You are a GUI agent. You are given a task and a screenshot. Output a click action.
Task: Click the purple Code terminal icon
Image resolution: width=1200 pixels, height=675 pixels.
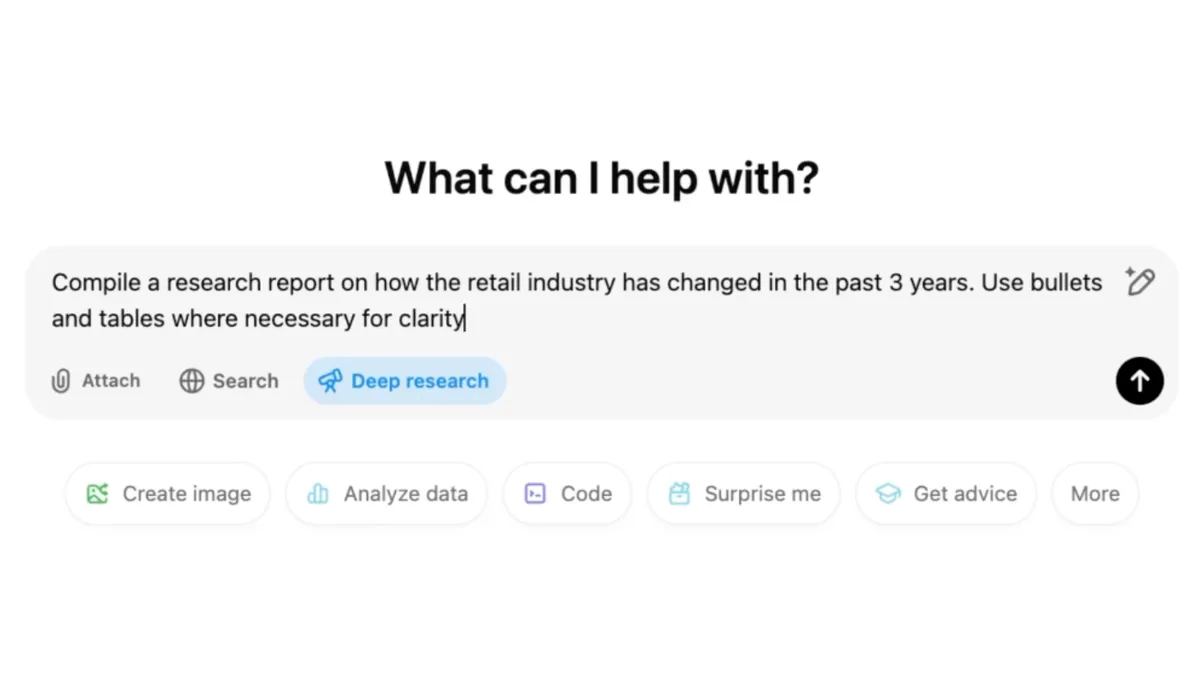click(x=535, y=493)
